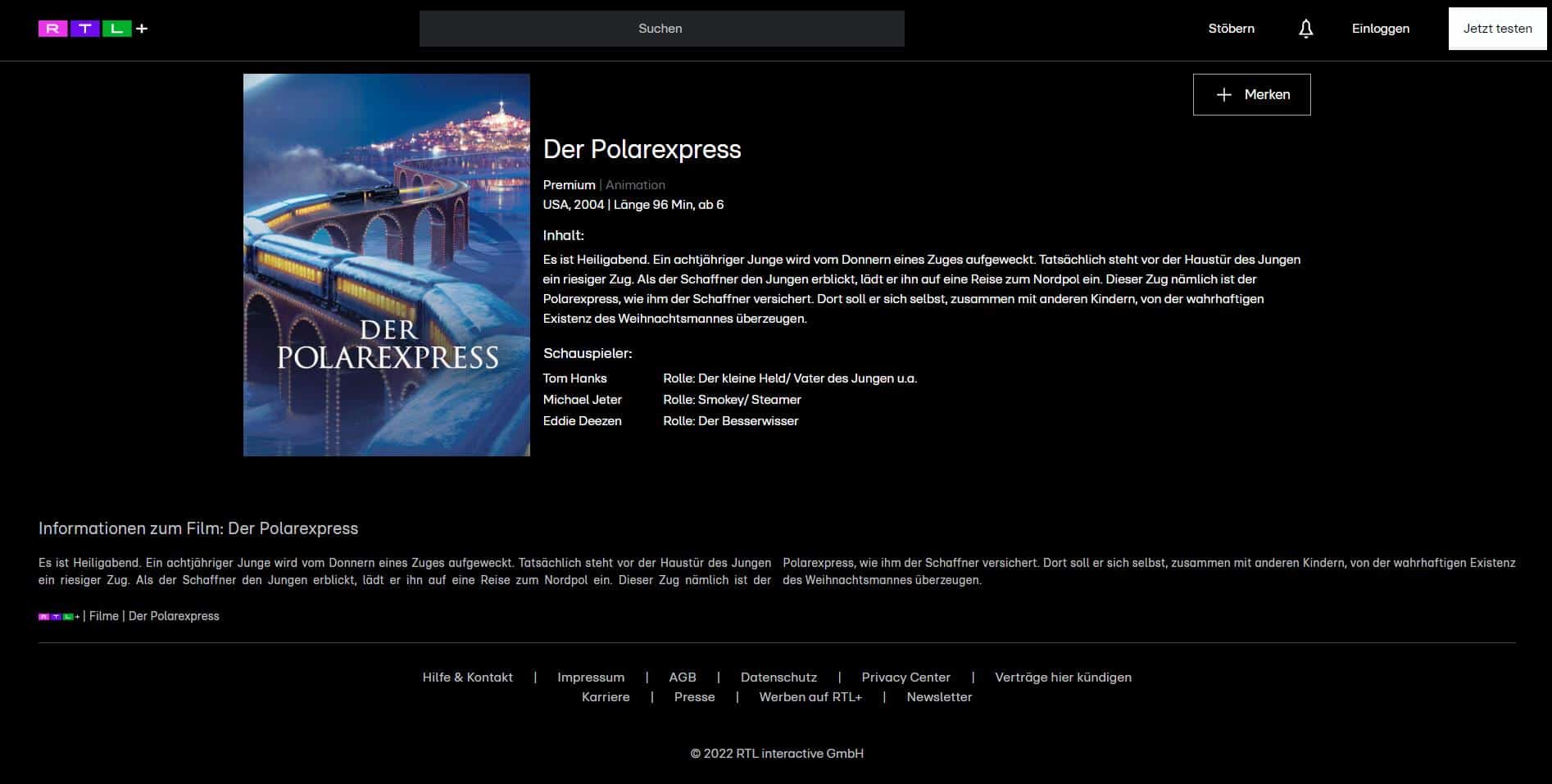Open the Datenschutz footer link
The height and width of the screenshot is (784, 1552).
point(778,678)
